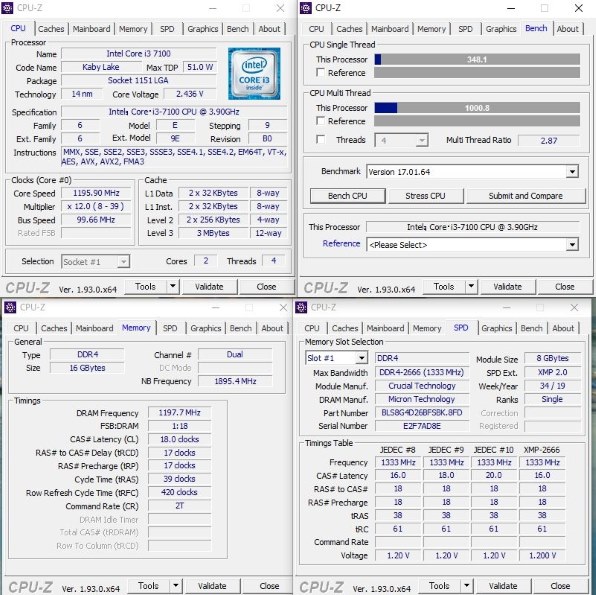Click Validate in the CPU window
This screenshot has width=596, height=595.
[209, 287]
